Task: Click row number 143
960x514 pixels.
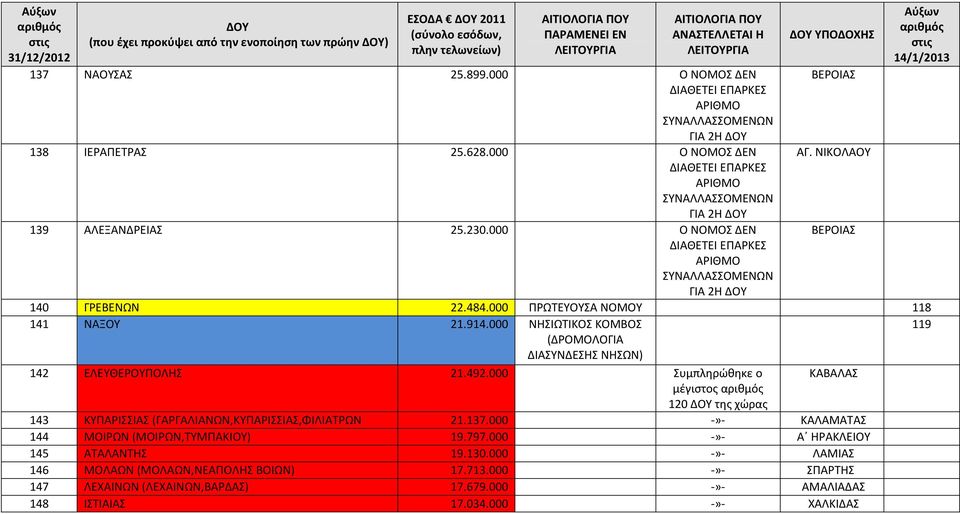Action: (39, 420)
